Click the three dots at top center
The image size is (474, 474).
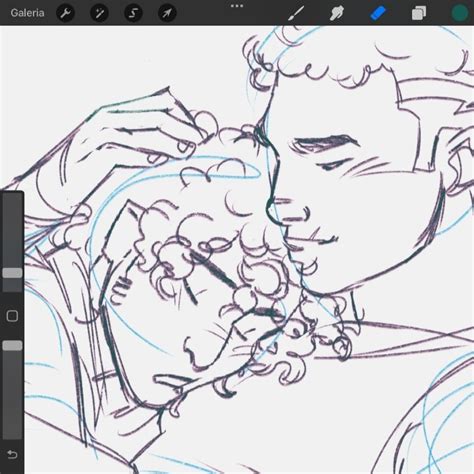(x=237, y=6)
